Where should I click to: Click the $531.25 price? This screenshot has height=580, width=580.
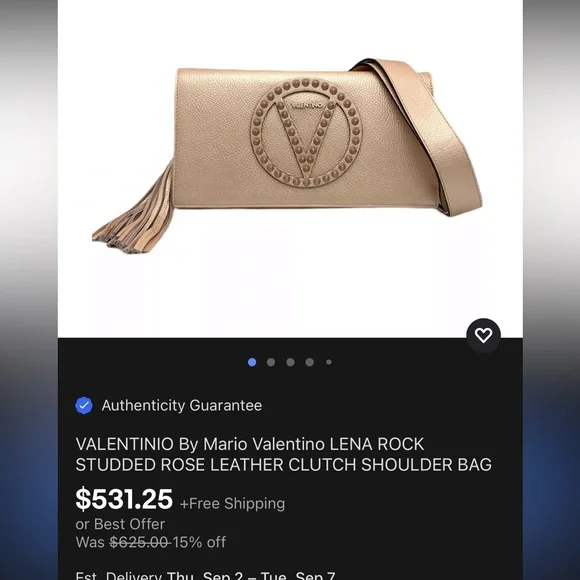(124, 499)
